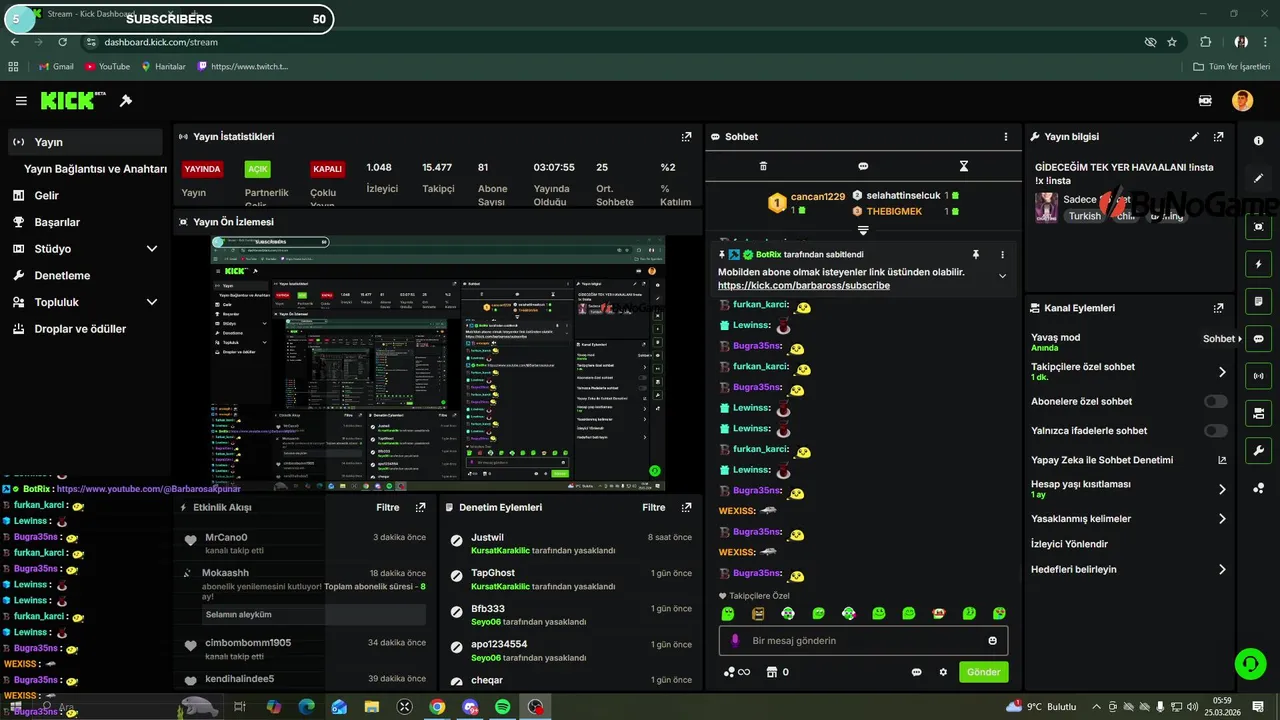
Task: Click the TapGhost ban entry
Action: pyautogui.click(x=571, y=580)
